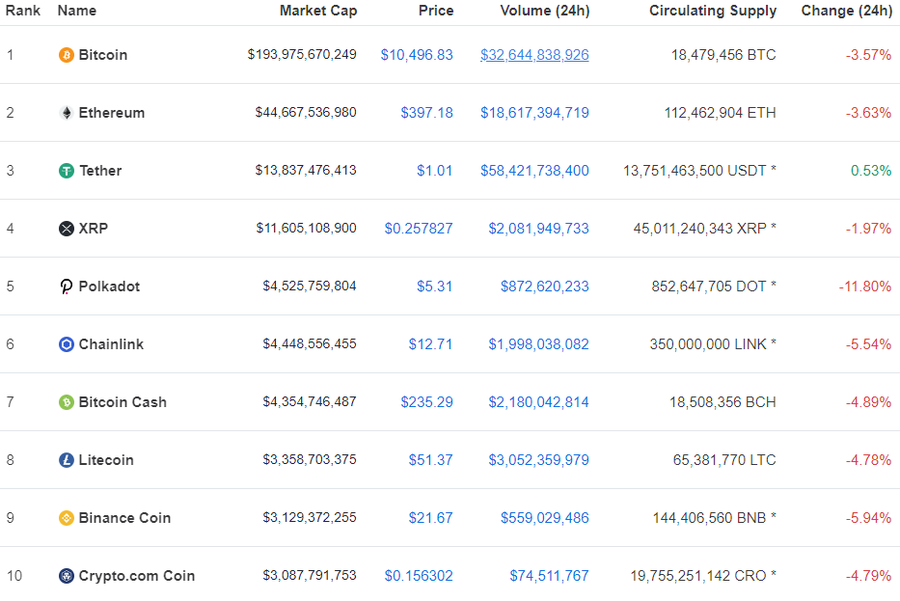This screenshot has width=900, height=601.
Task: Click Polkadot price $5.31
Action: [x=435, y=286]
